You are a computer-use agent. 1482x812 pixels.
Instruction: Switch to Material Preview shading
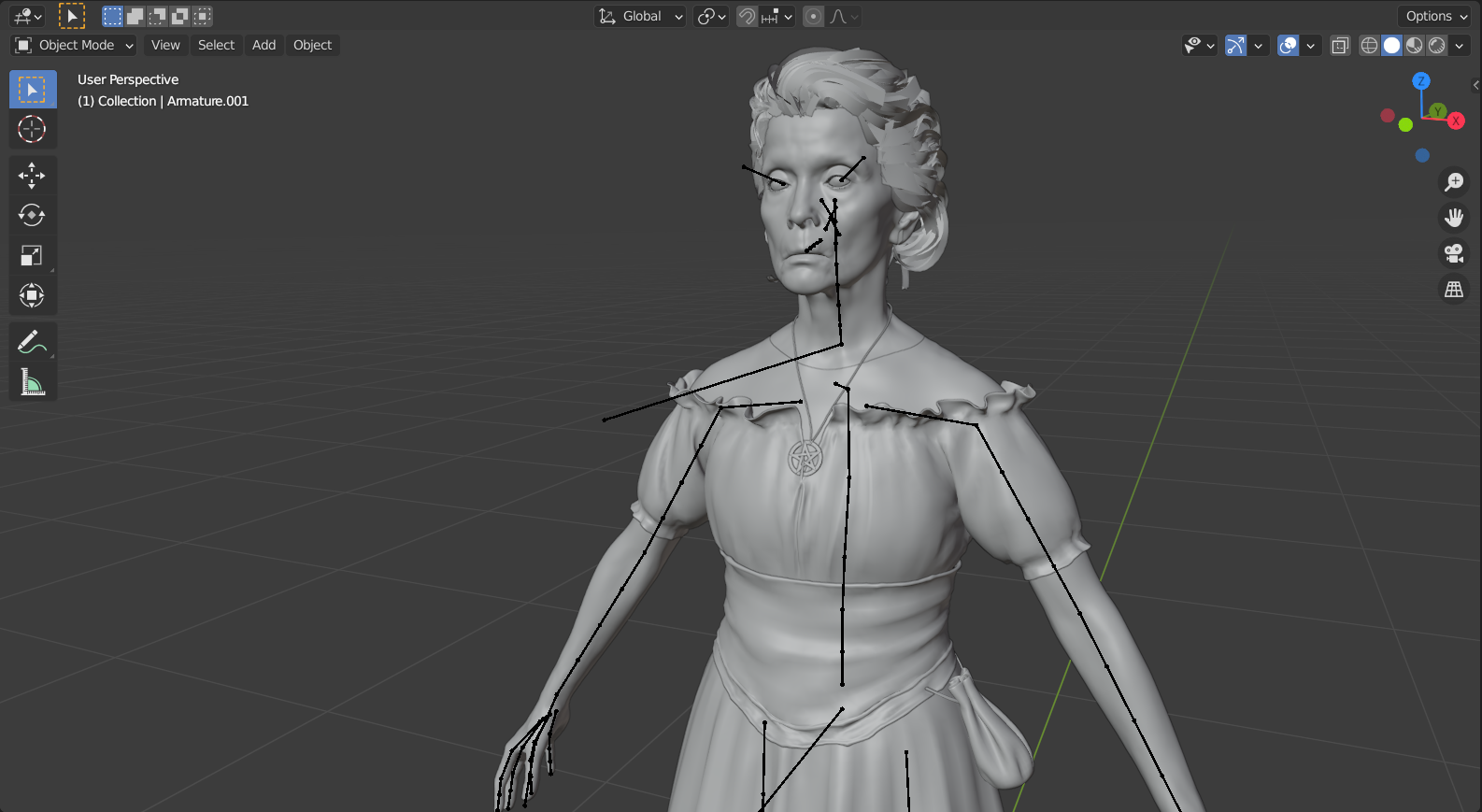pos(1415,45)
